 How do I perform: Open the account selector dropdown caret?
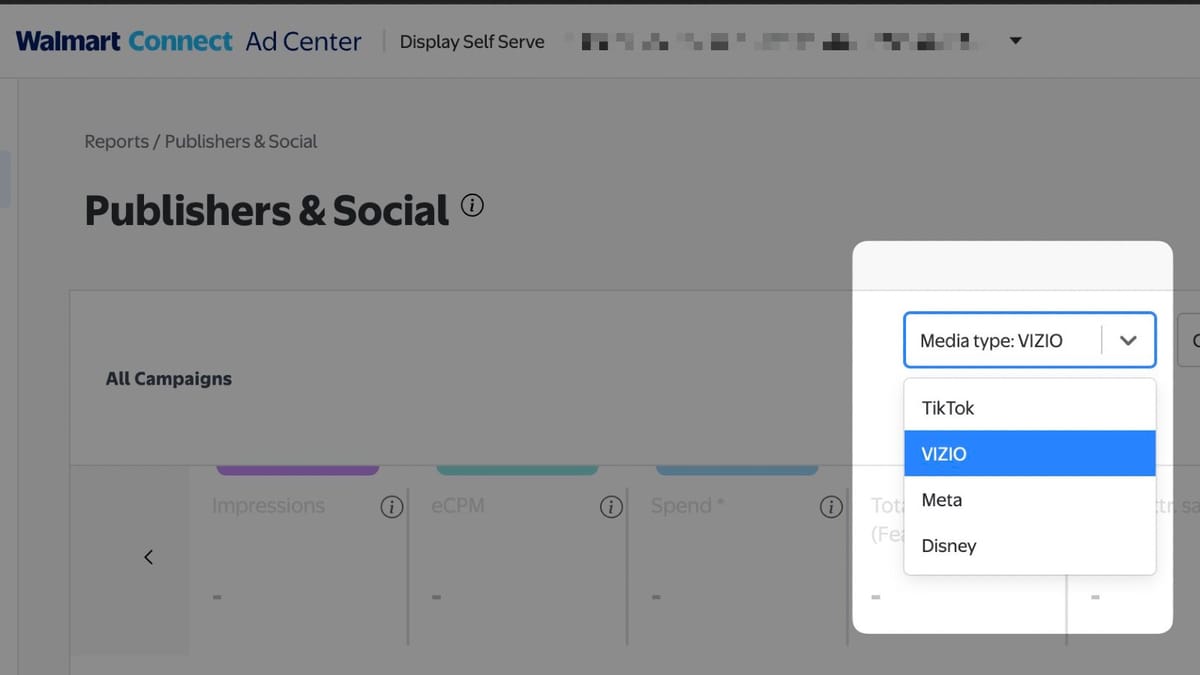click(x=1015, y=40)
